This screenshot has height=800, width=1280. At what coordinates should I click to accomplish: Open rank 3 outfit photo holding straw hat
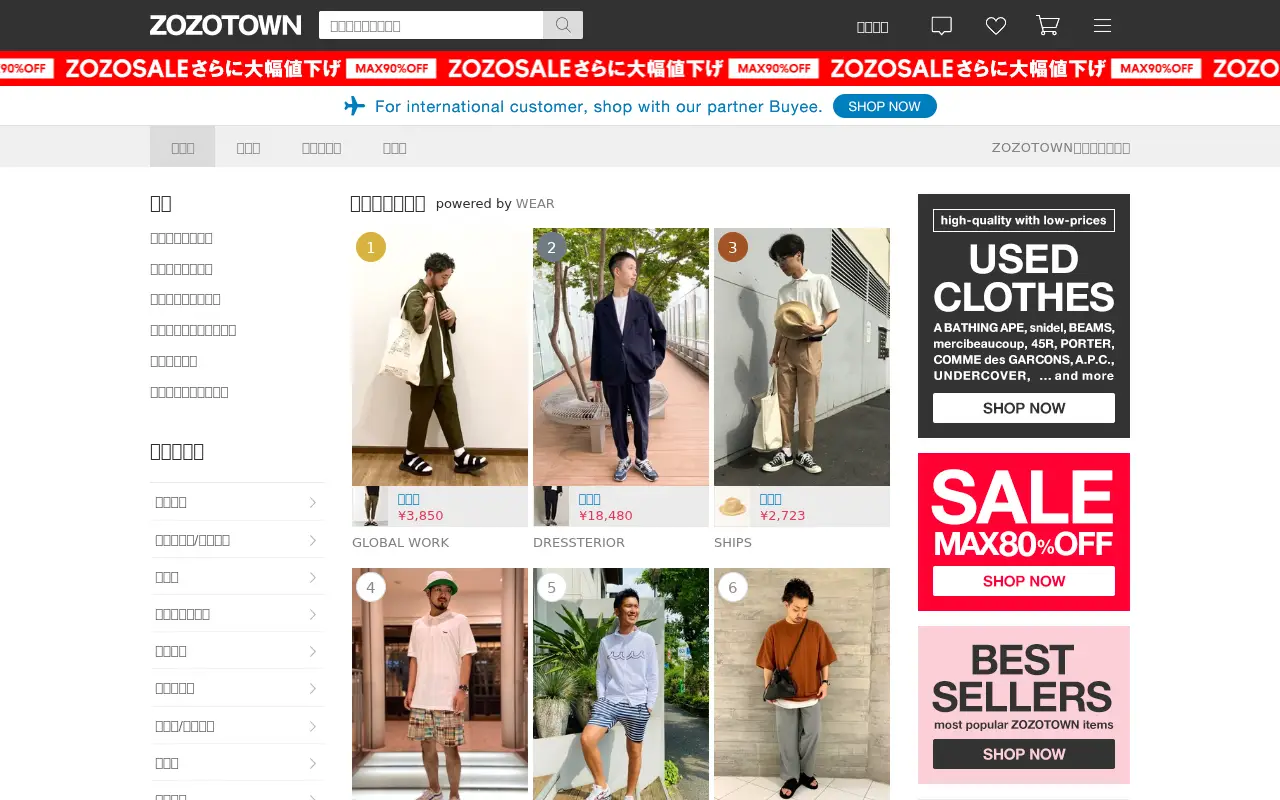(x=802, y=357)
